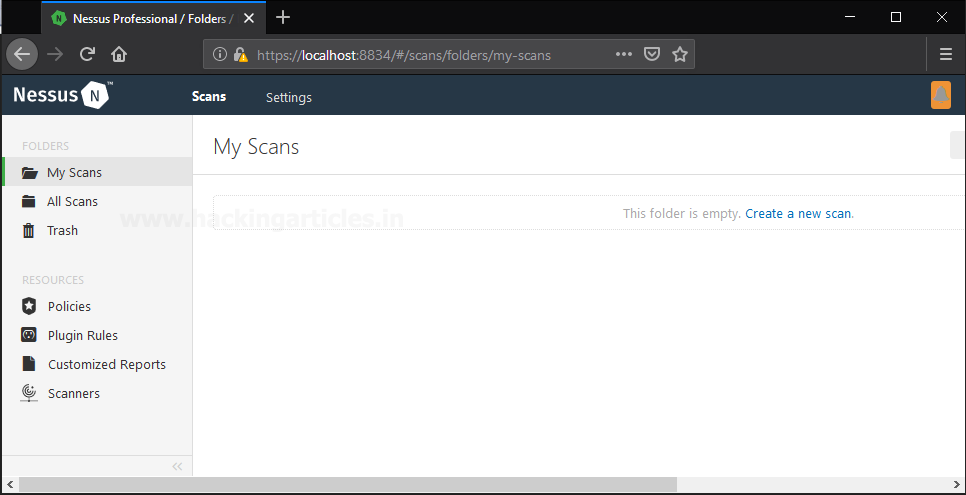This screenshot has height=495, width=966.
Task: Click the My Scans page heading
Action: tap(256, 147)
